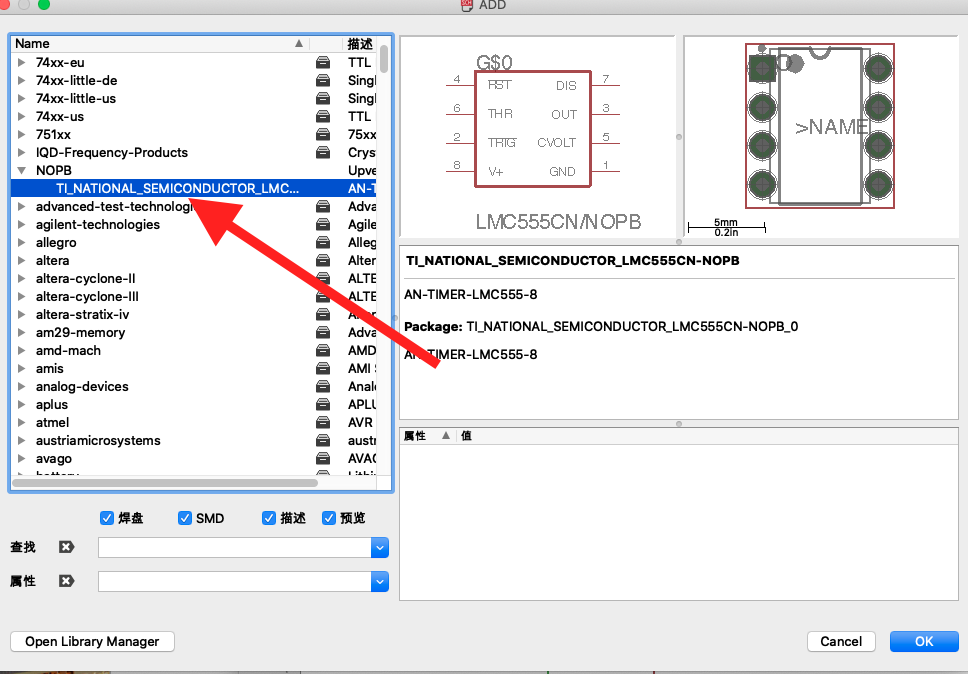
Task: Click the 值 value column header
Action: pos(707,436)
